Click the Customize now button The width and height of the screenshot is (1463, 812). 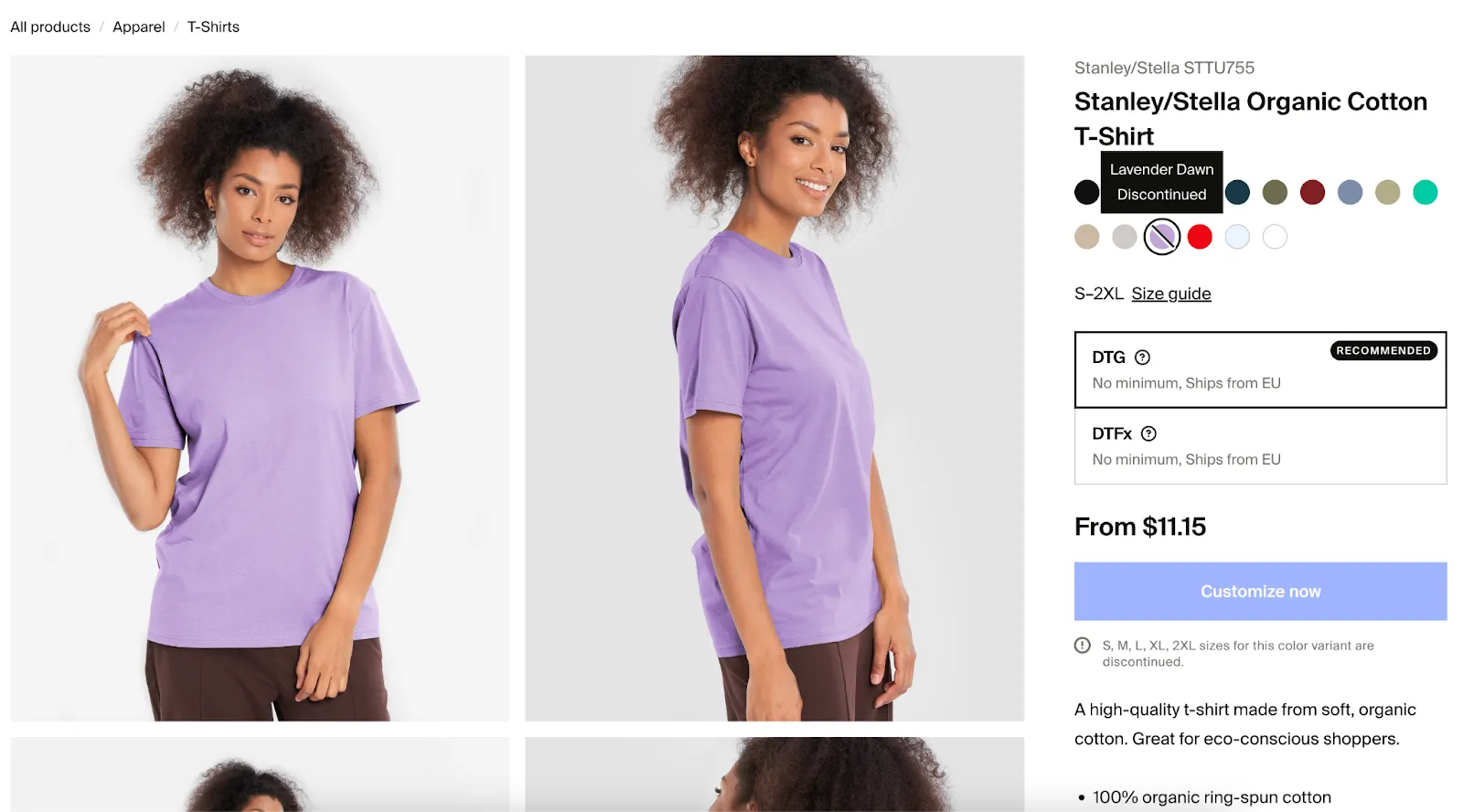pyautogui.click(x=1260, y=591)
